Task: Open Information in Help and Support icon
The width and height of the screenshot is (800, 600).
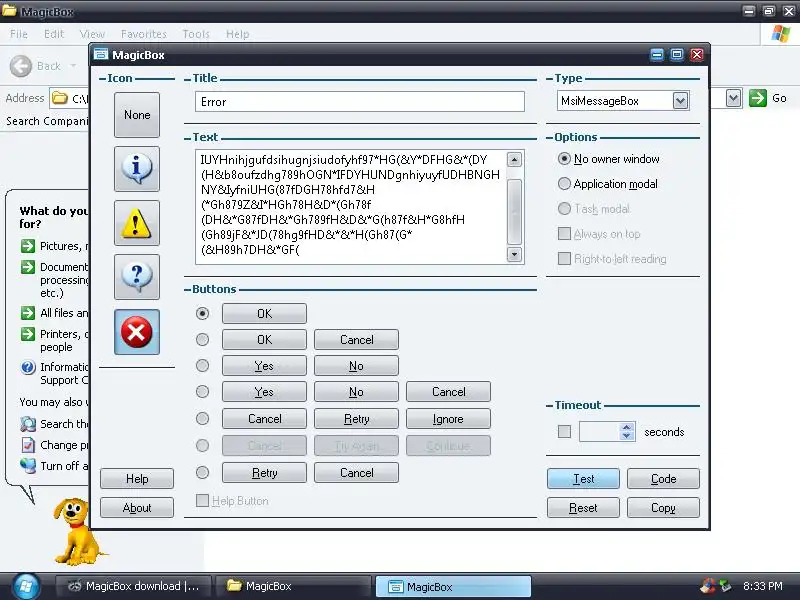Action: [x=28, y=367]
